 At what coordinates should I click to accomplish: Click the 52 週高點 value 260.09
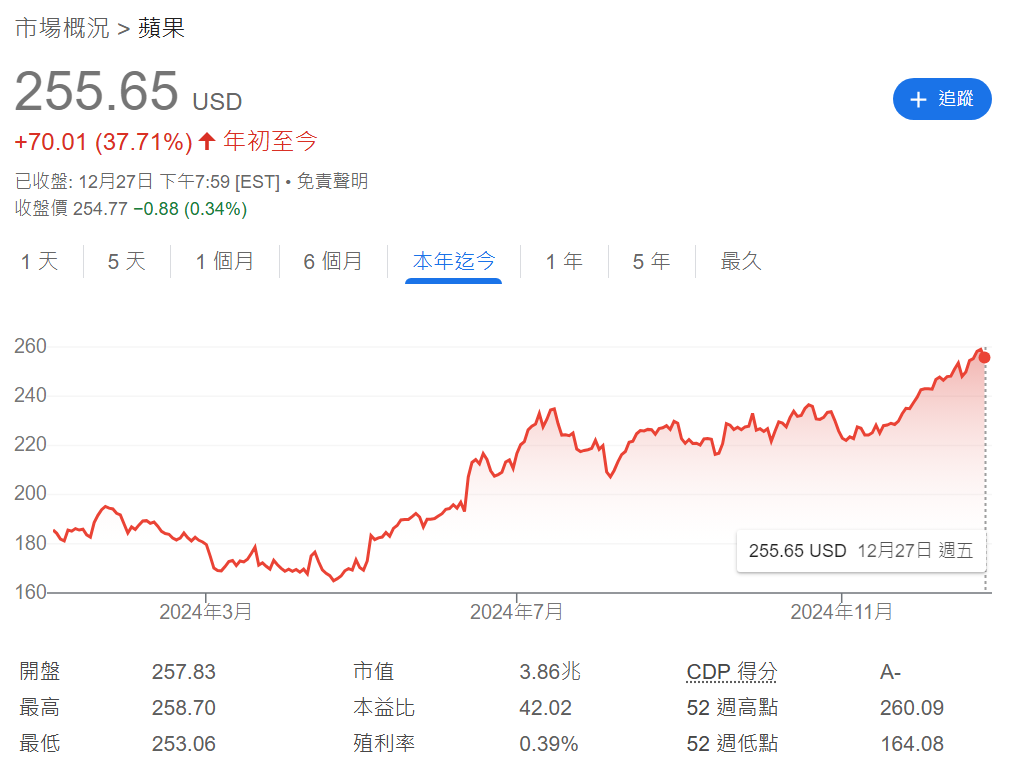click(x=911, y=707)
